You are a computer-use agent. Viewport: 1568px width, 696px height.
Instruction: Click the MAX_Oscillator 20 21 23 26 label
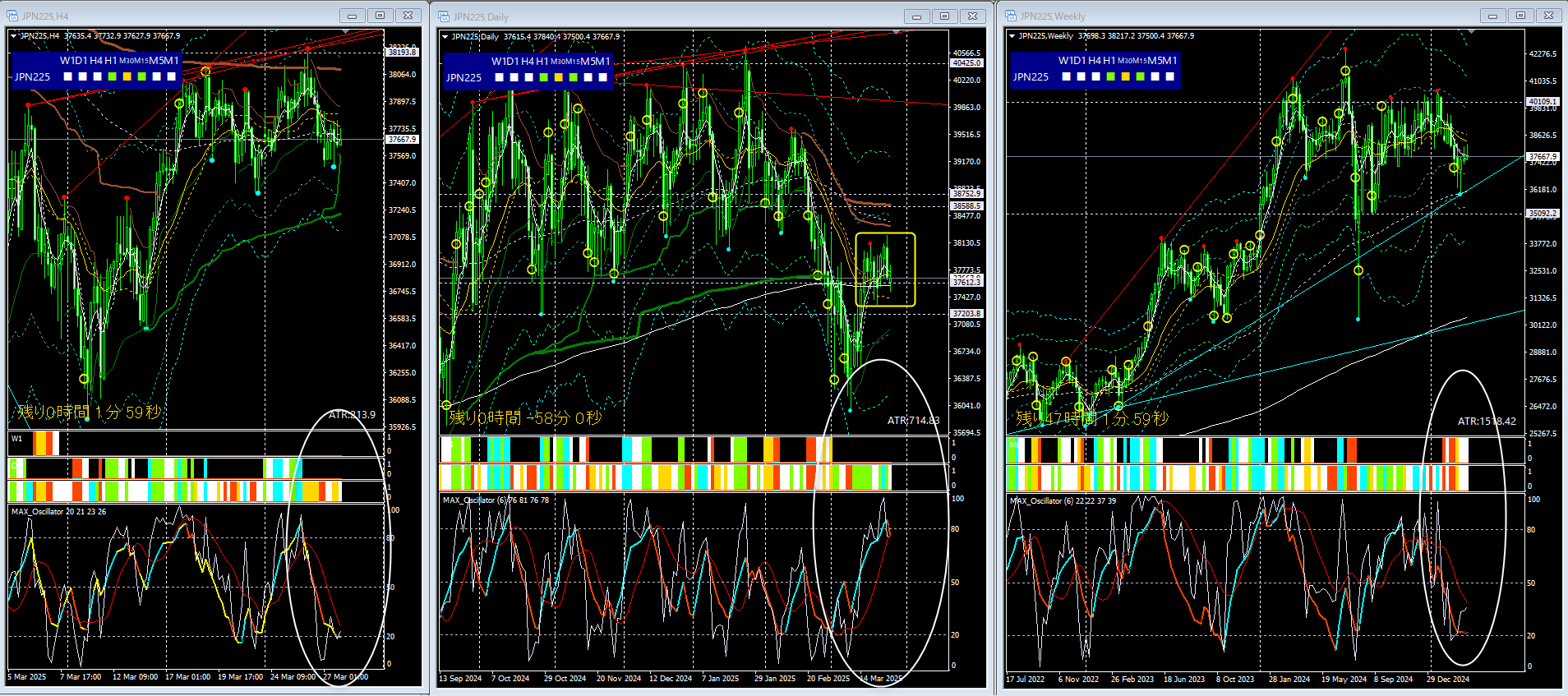58,511
